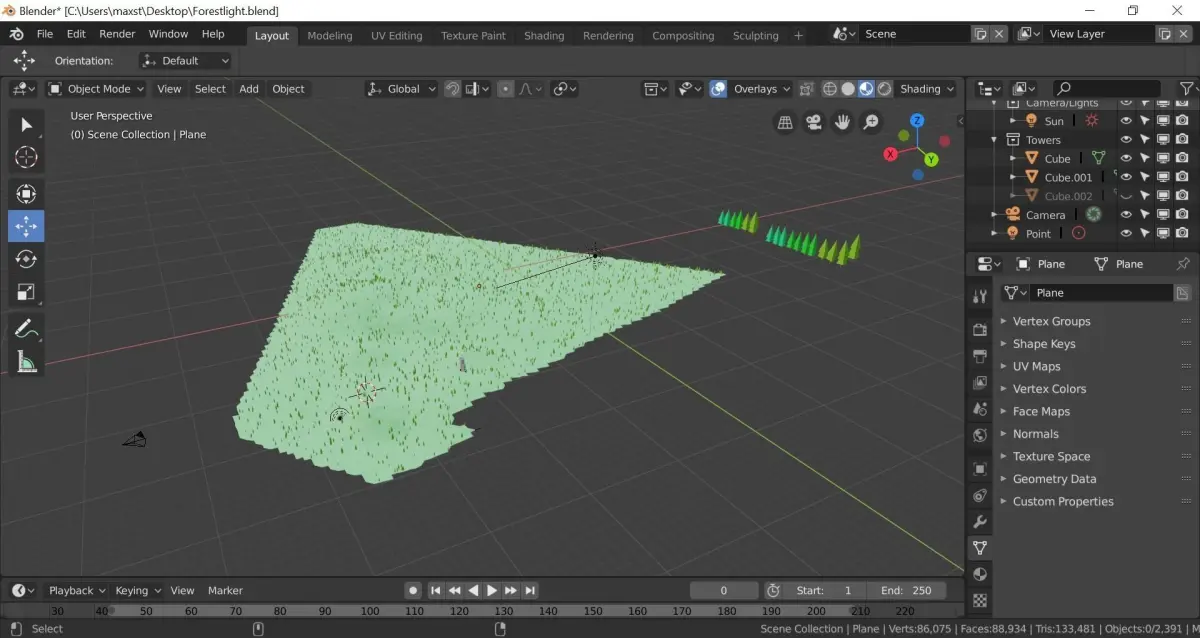Switch to the Sculpting workspace tab
Screen dimensions: 1200x638
(x=755, y=36)
